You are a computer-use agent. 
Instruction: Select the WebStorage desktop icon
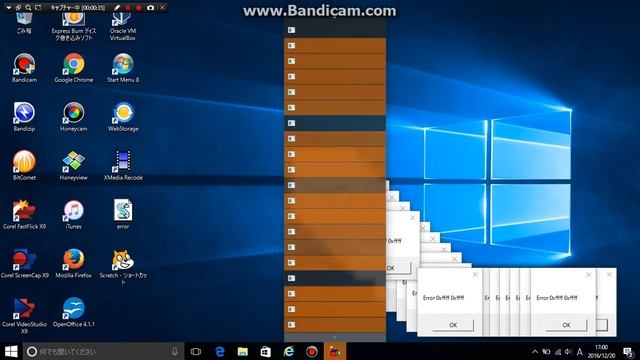coord(123,117)
